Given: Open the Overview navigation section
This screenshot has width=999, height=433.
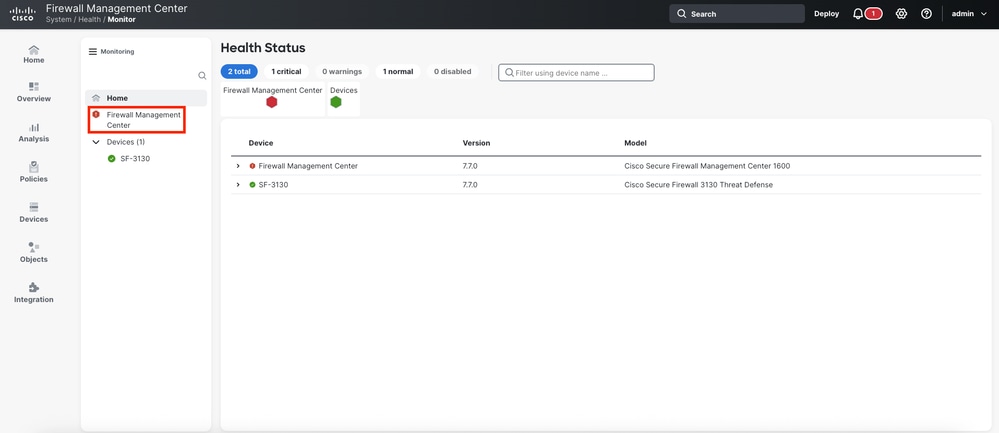Looking at the screenshot, I should [x=34, y=92].
